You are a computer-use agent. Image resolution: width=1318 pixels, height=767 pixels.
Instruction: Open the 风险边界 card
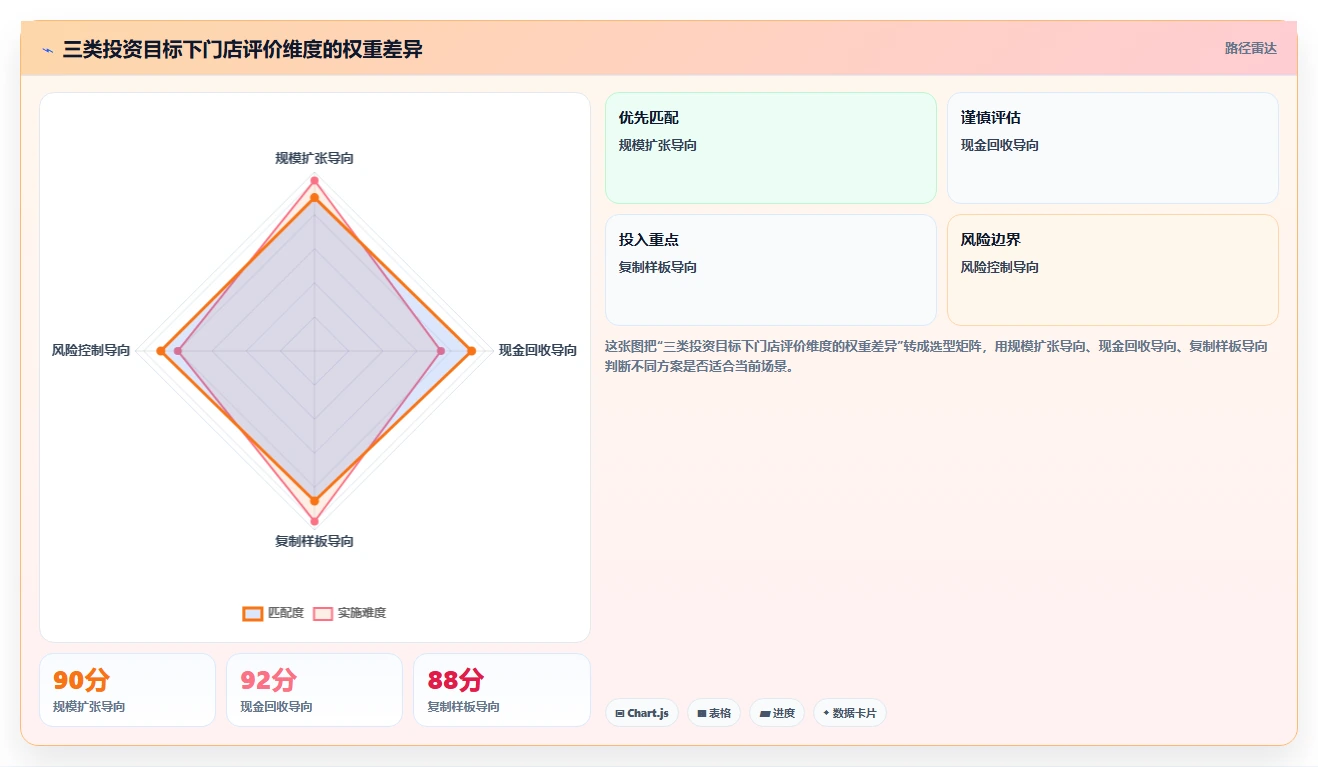click(1113, 270)
